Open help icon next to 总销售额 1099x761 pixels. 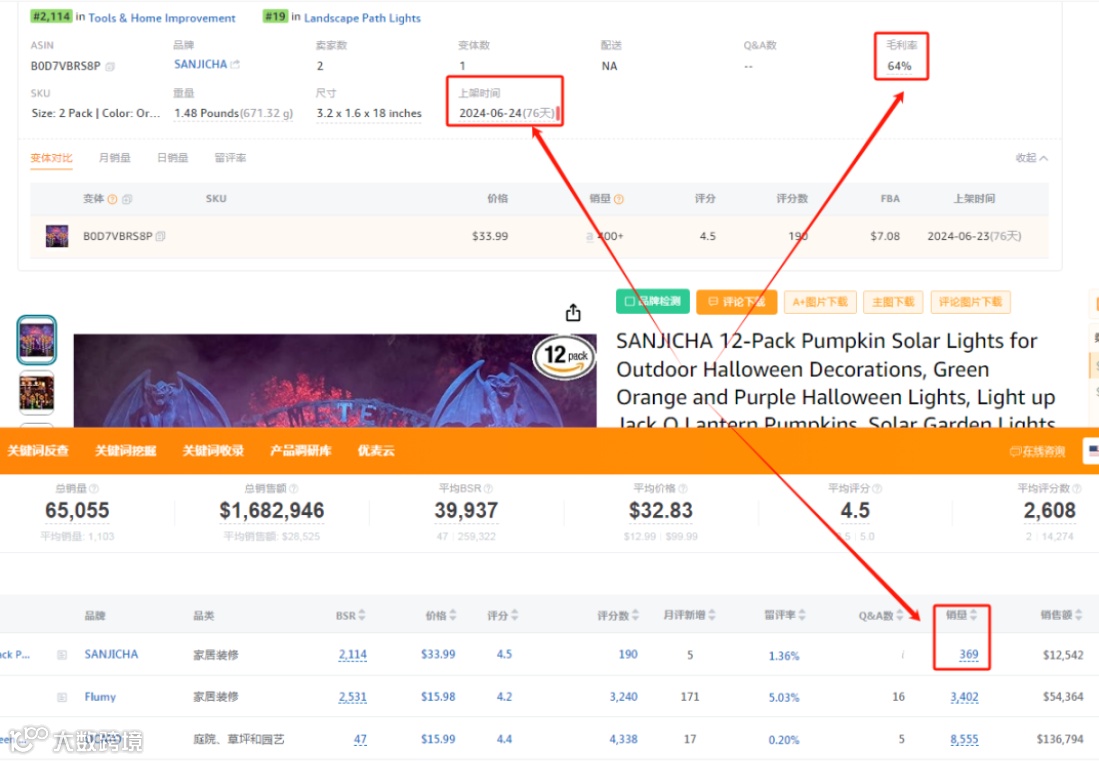294,488
